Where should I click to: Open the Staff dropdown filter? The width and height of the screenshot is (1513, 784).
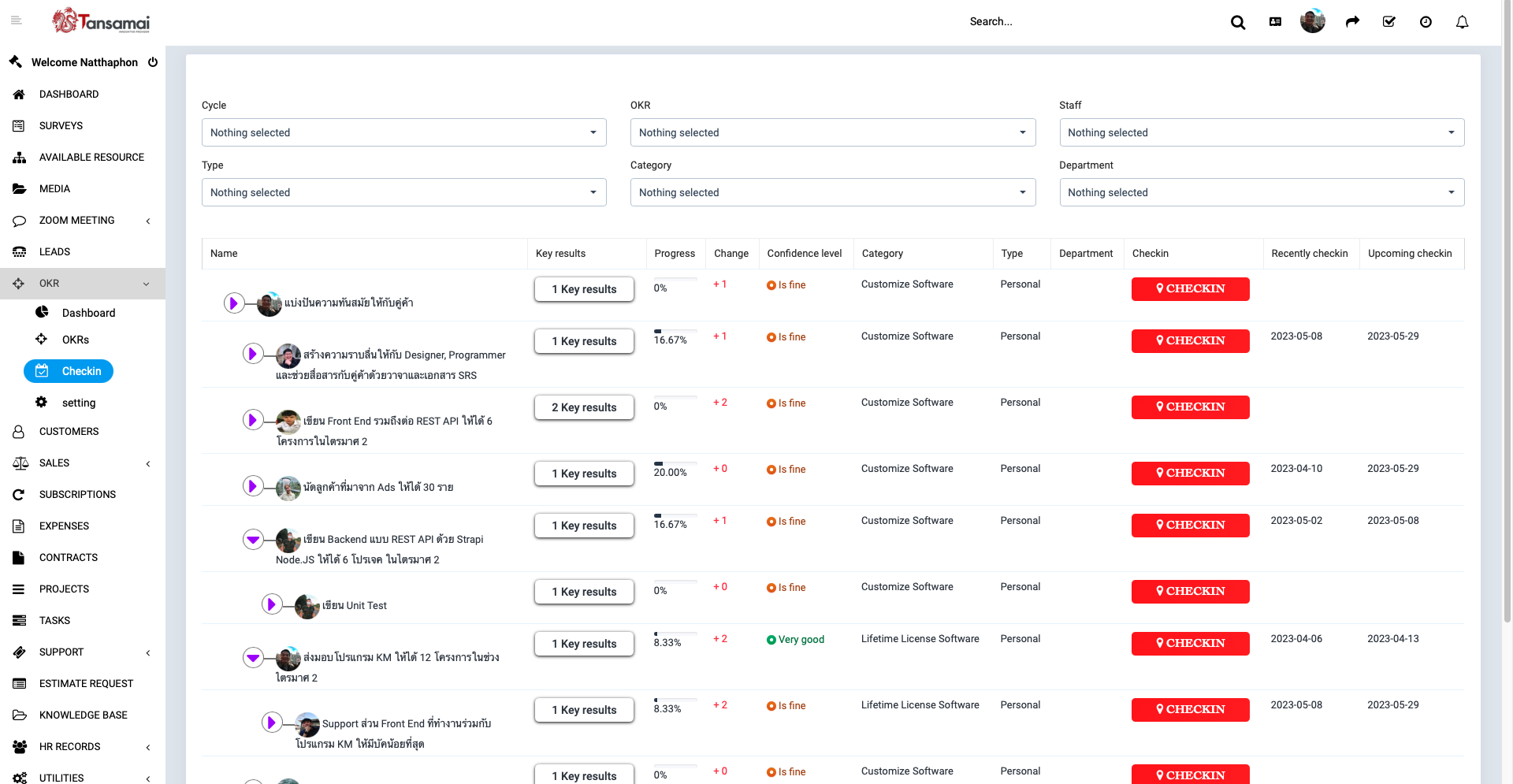[x=1261, y=132]
